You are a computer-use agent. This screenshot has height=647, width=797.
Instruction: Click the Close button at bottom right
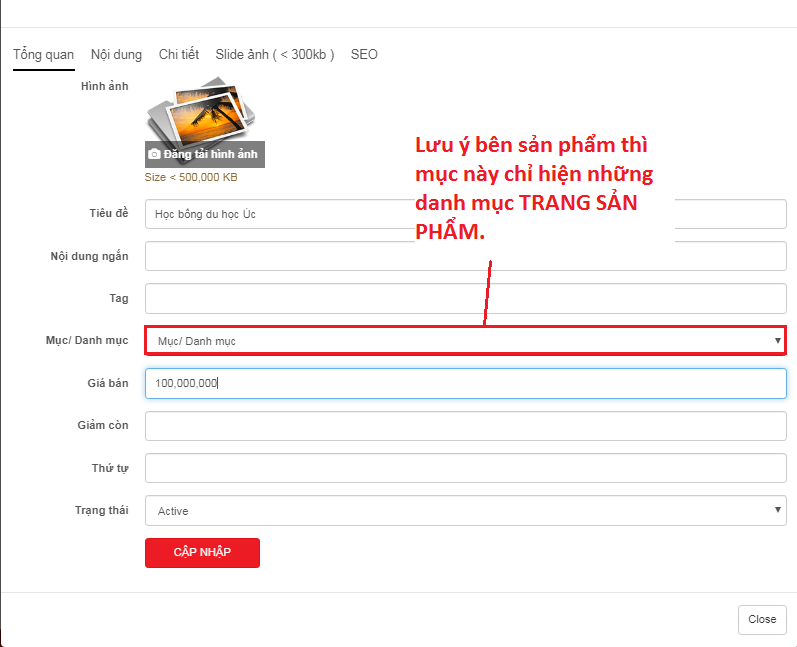click(761, 619)
